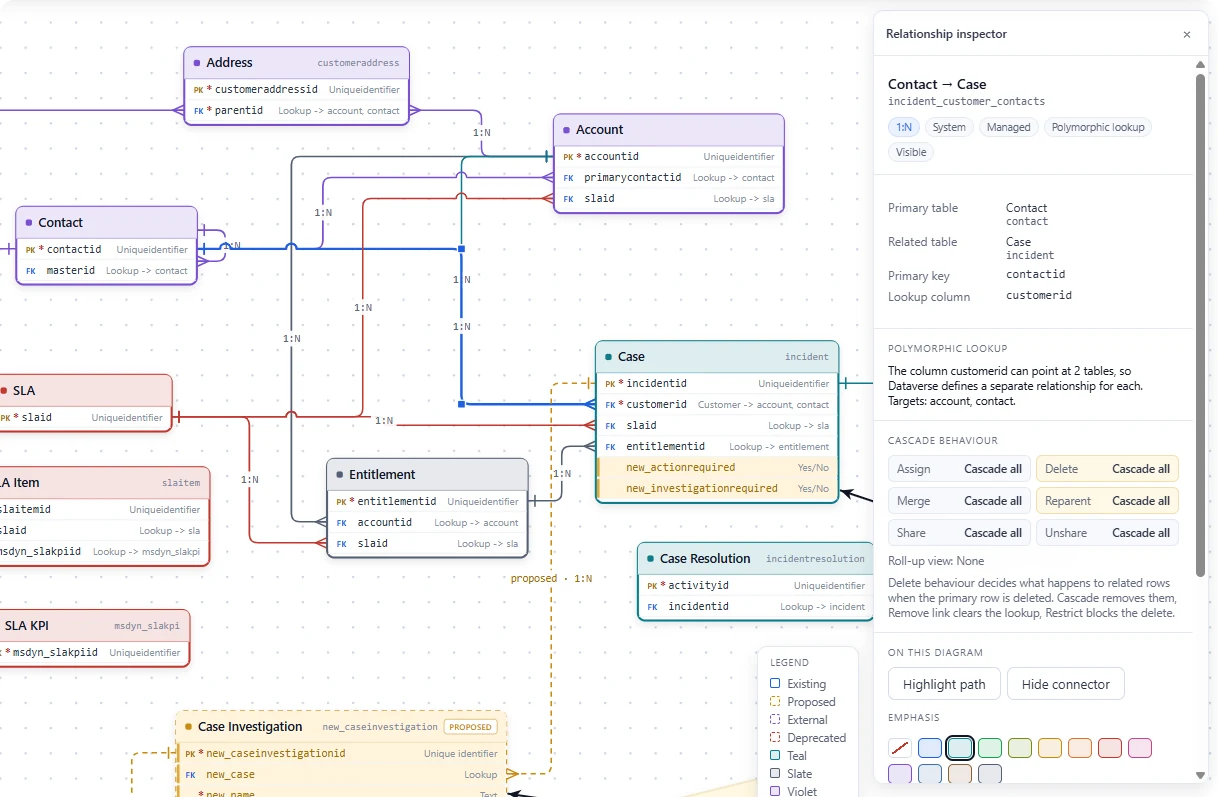
Task: Click the FK badge beside primarycontactid
Action: [568, 178]
